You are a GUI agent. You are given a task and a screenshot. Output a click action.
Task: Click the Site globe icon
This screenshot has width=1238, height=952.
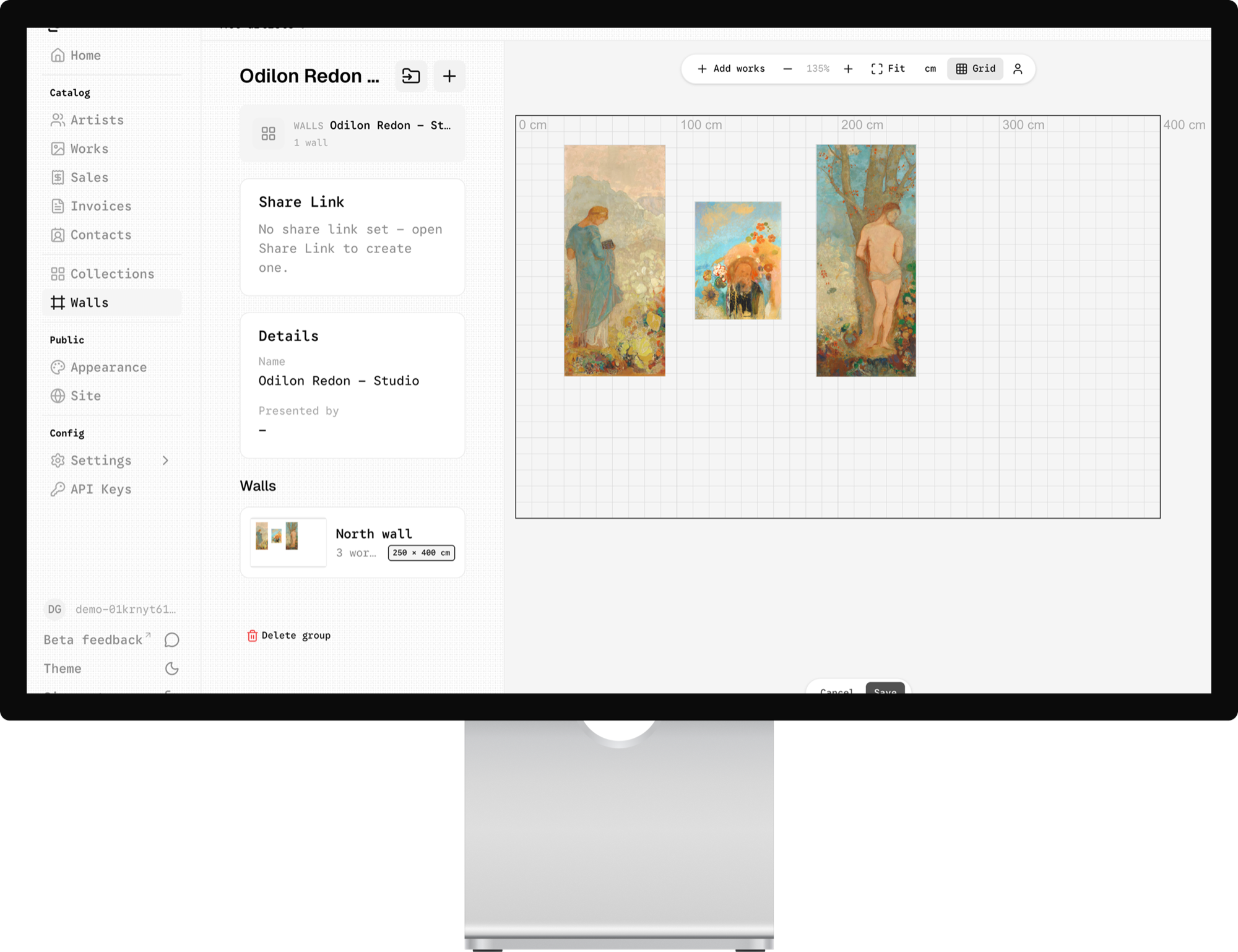click(58, 396)
